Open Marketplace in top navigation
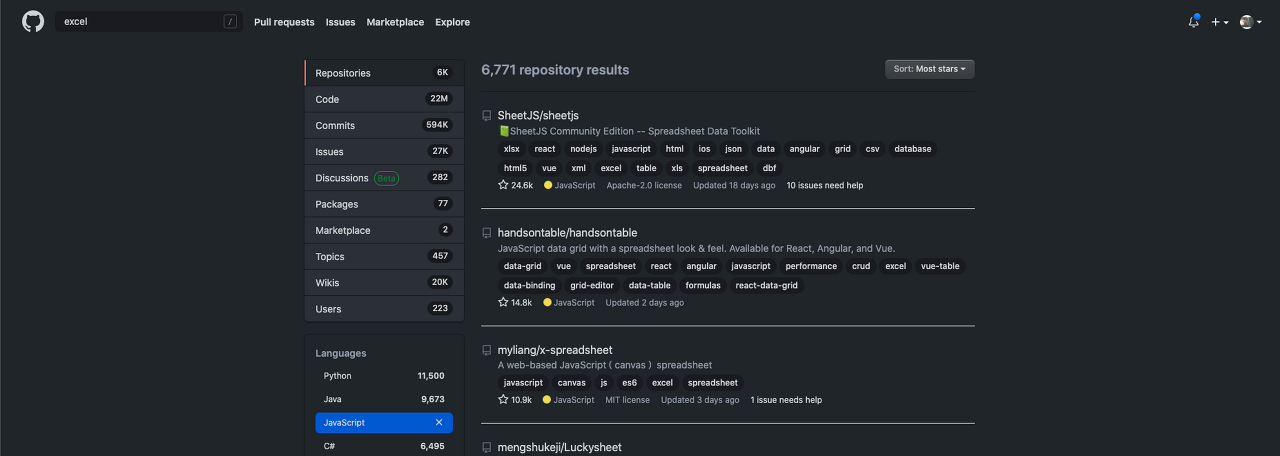The image size is (1280, 456). [x=395, y=22]
